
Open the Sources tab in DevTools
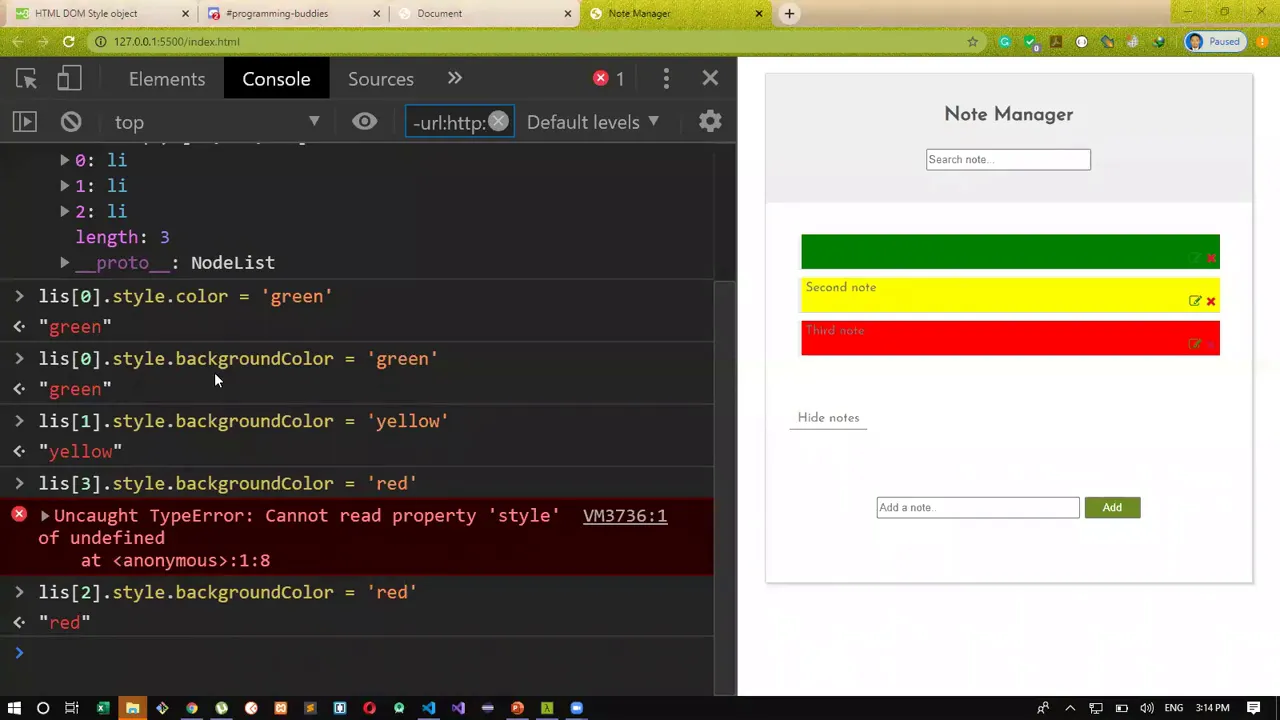click(381, 79)
